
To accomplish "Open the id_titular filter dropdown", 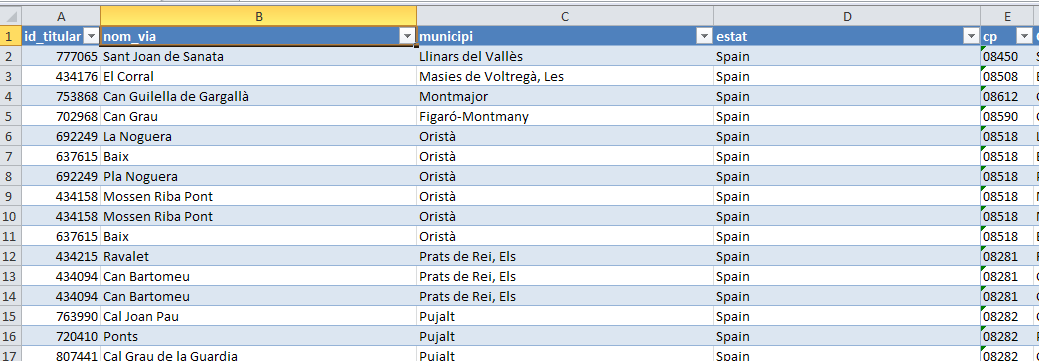I will (91, 36).
